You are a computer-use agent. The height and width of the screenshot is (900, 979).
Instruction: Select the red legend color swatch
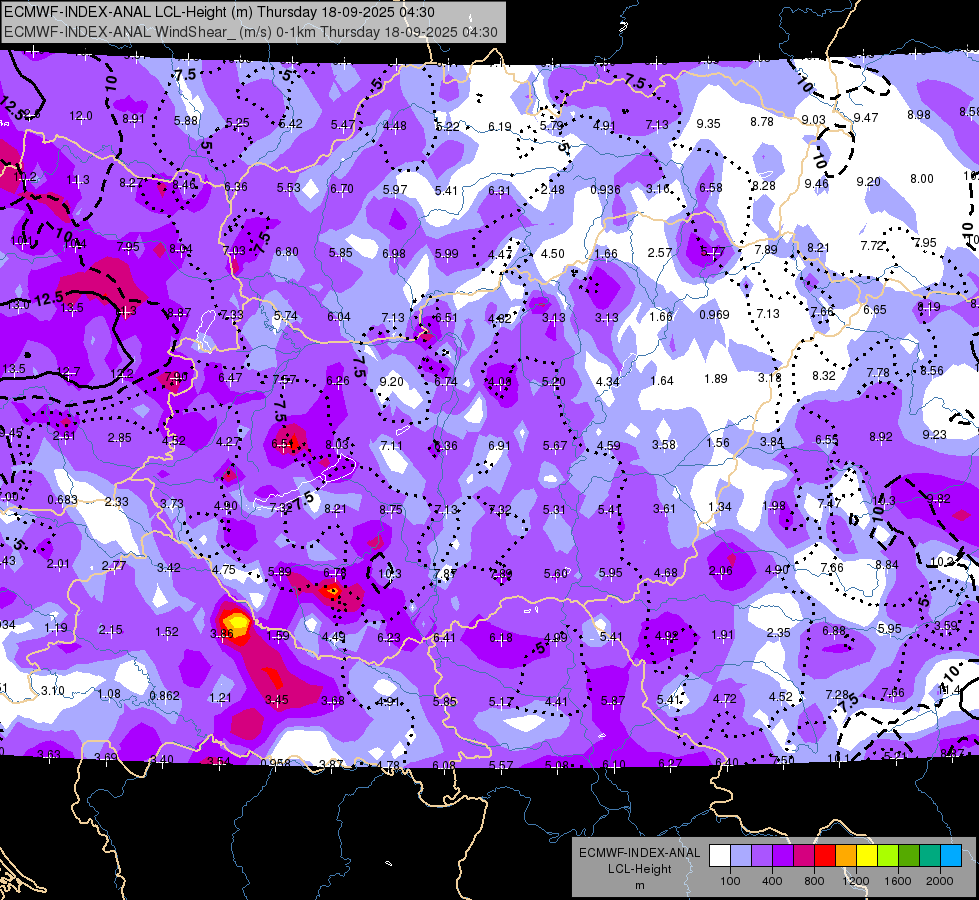[825, 856]
